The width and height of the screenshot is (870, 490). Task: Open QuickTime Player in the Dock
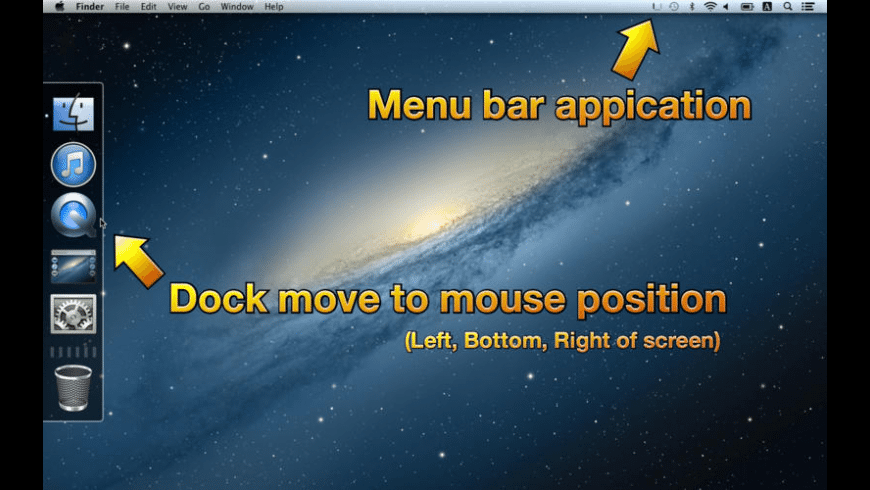(73, 215)
